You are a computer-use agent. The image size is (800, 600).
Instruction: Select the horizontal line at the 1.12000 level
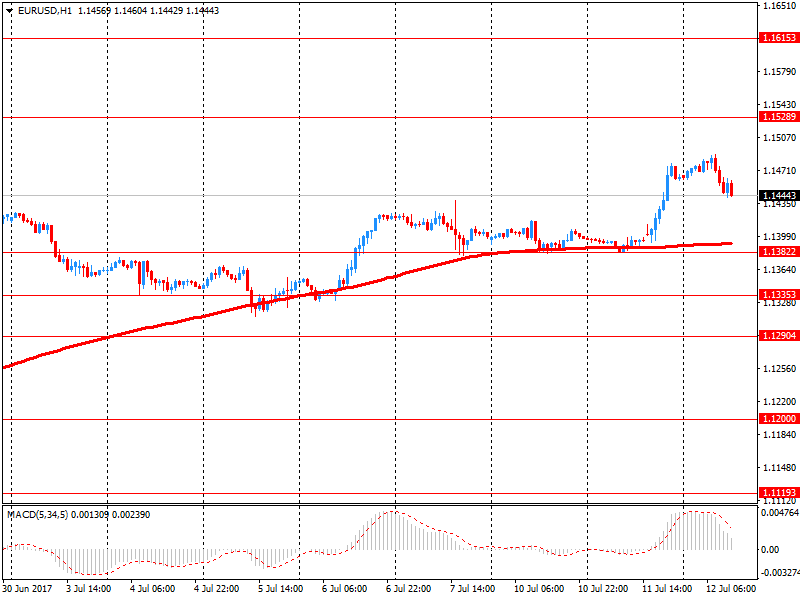pos(380,419)
